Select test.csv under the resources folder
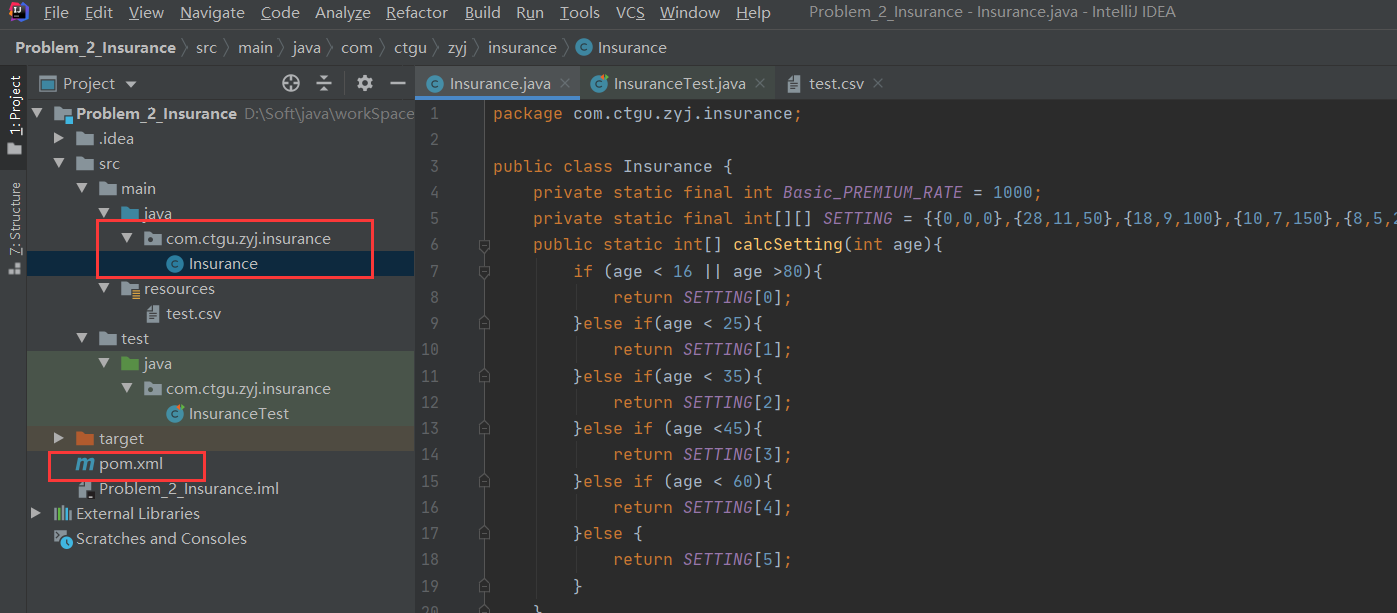The height and width of the screenshot is (613, 1397). pos(196,313)
